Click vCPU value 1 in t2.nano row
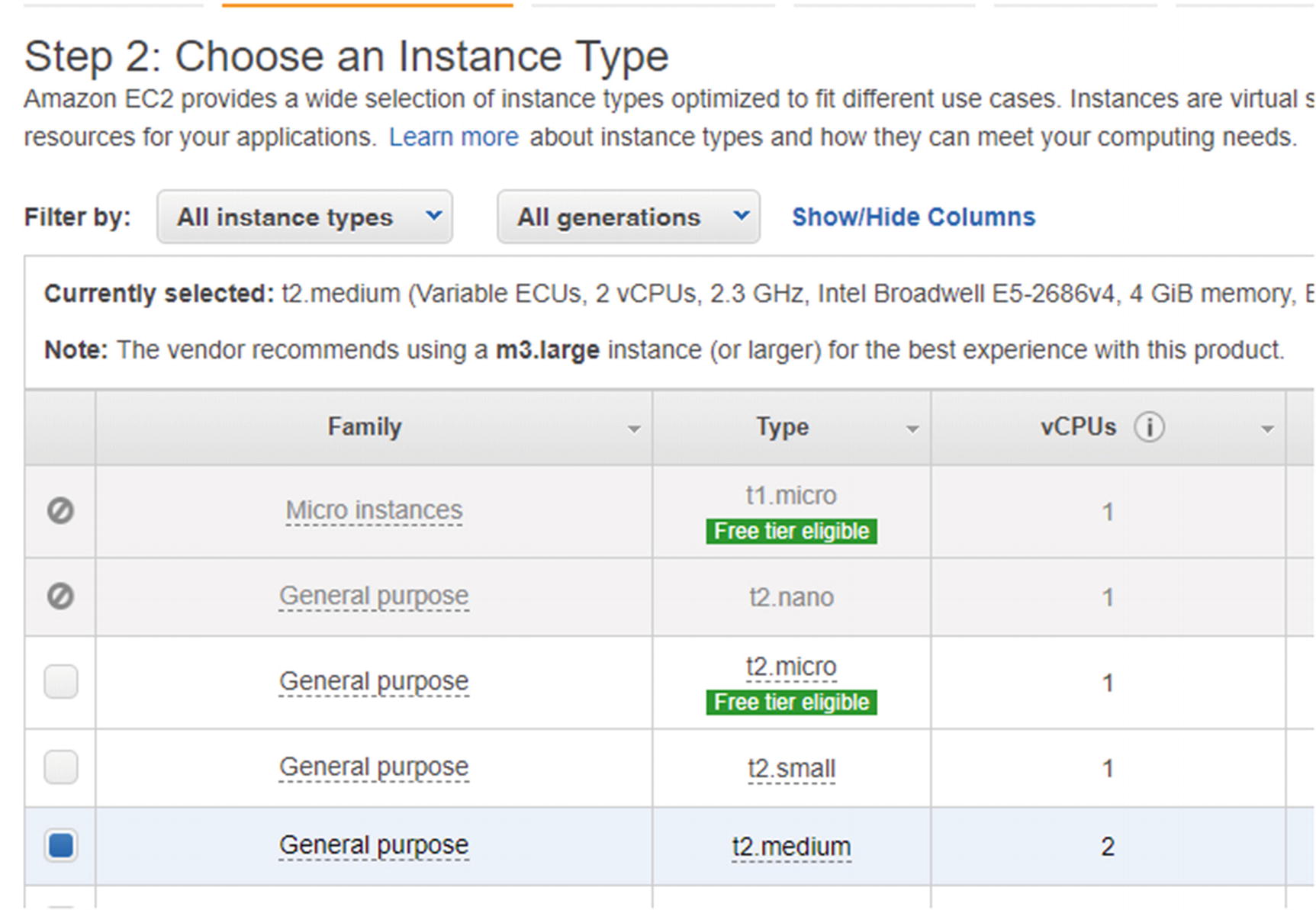 pyautogui.click(x=1108, y=597)
